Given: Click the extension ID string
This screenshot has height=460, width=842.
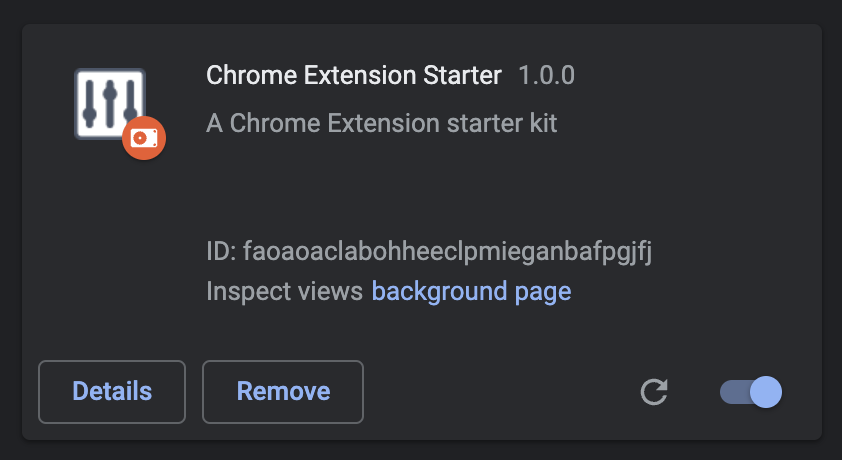Looking at the screenshot, I should [x=448, y=251].
